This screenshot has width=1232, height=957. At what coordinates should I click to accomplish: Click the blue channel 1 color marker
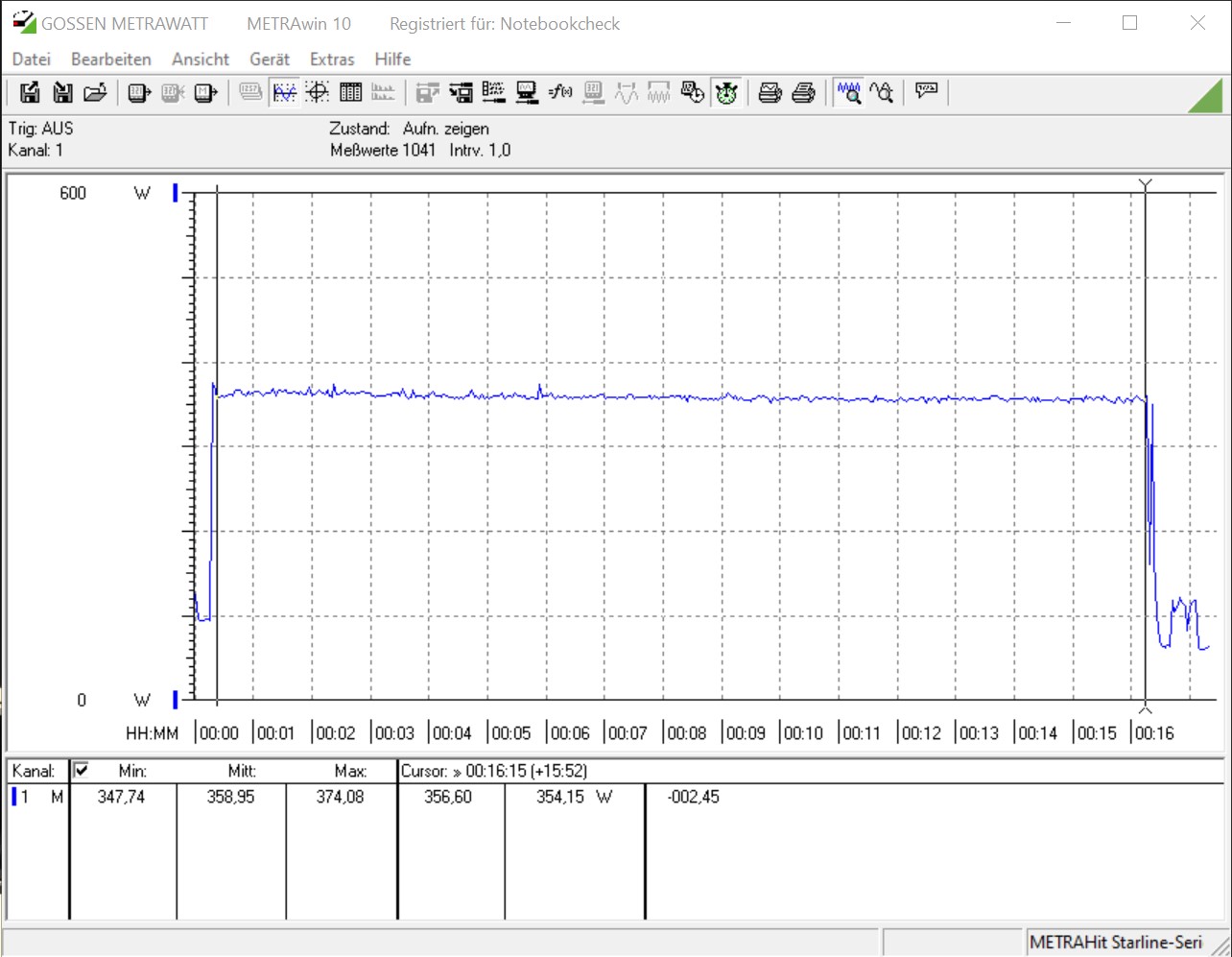(13, 797)
